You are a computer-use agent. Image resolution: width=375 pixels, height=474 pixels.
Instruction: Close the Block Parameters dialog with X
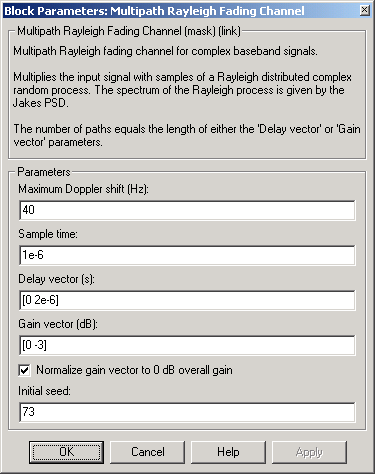365,10
